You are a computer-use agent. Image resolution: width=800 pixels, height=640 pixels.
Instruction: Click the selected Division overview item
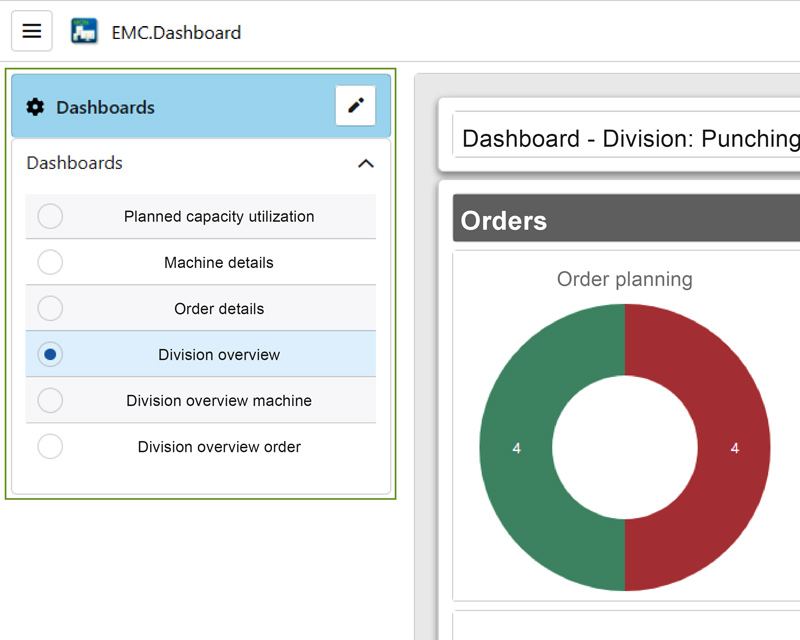pyautogui.click(x=219, y=354)
